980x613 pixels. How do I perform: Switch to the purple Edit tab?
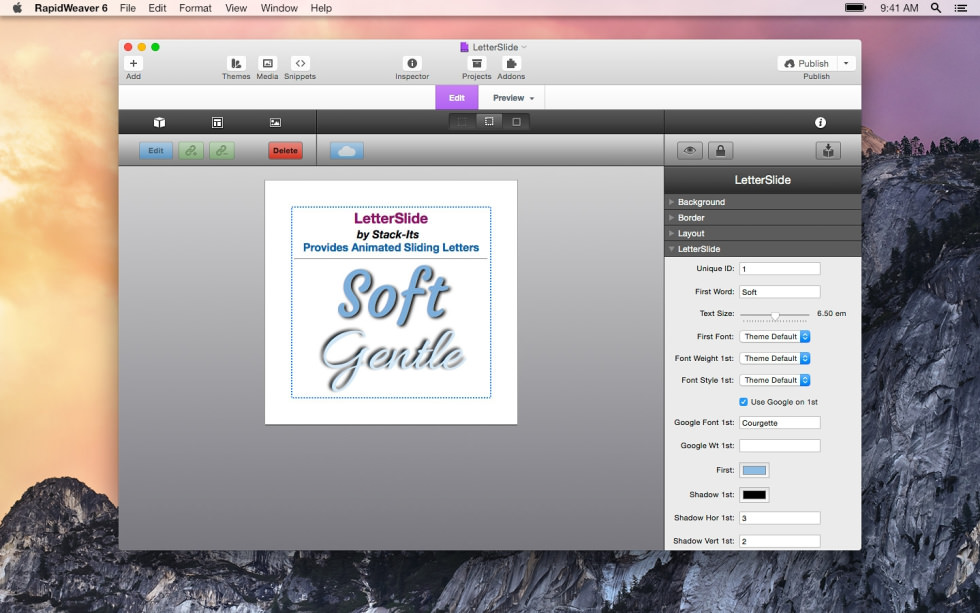(x=457, y=98)
